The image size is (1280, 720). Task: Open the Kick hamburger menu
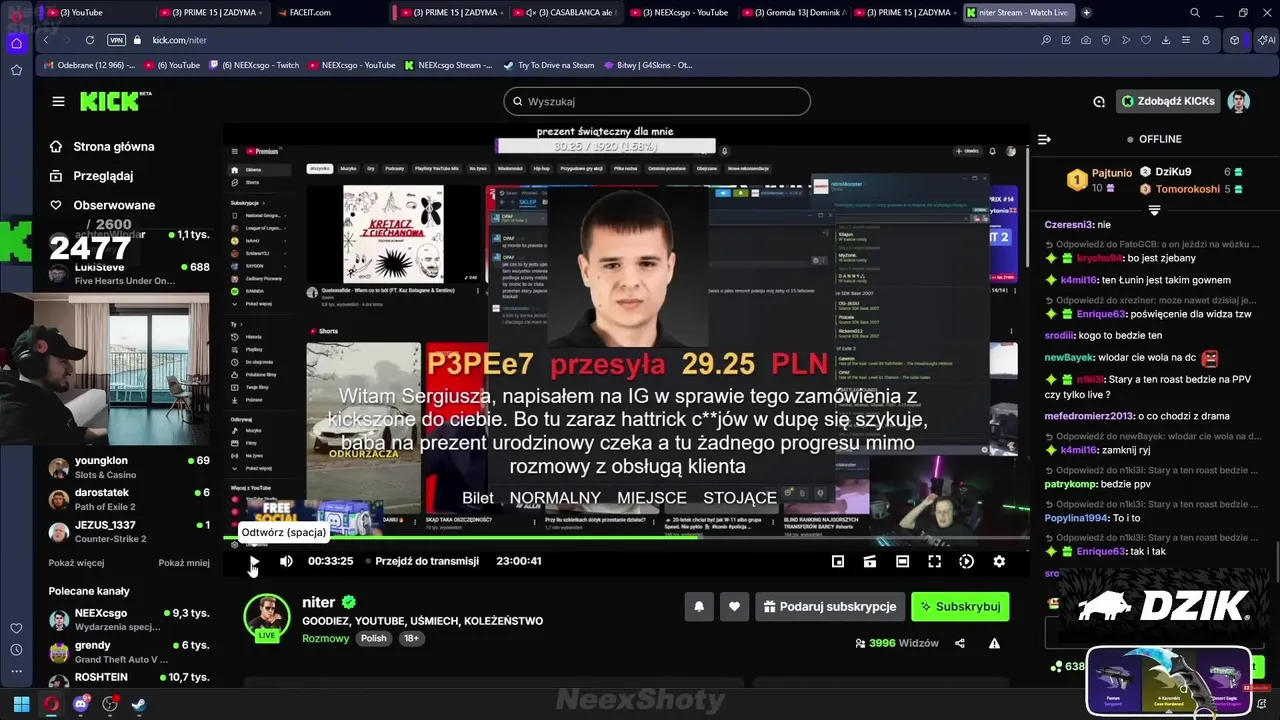coord(58,101)
